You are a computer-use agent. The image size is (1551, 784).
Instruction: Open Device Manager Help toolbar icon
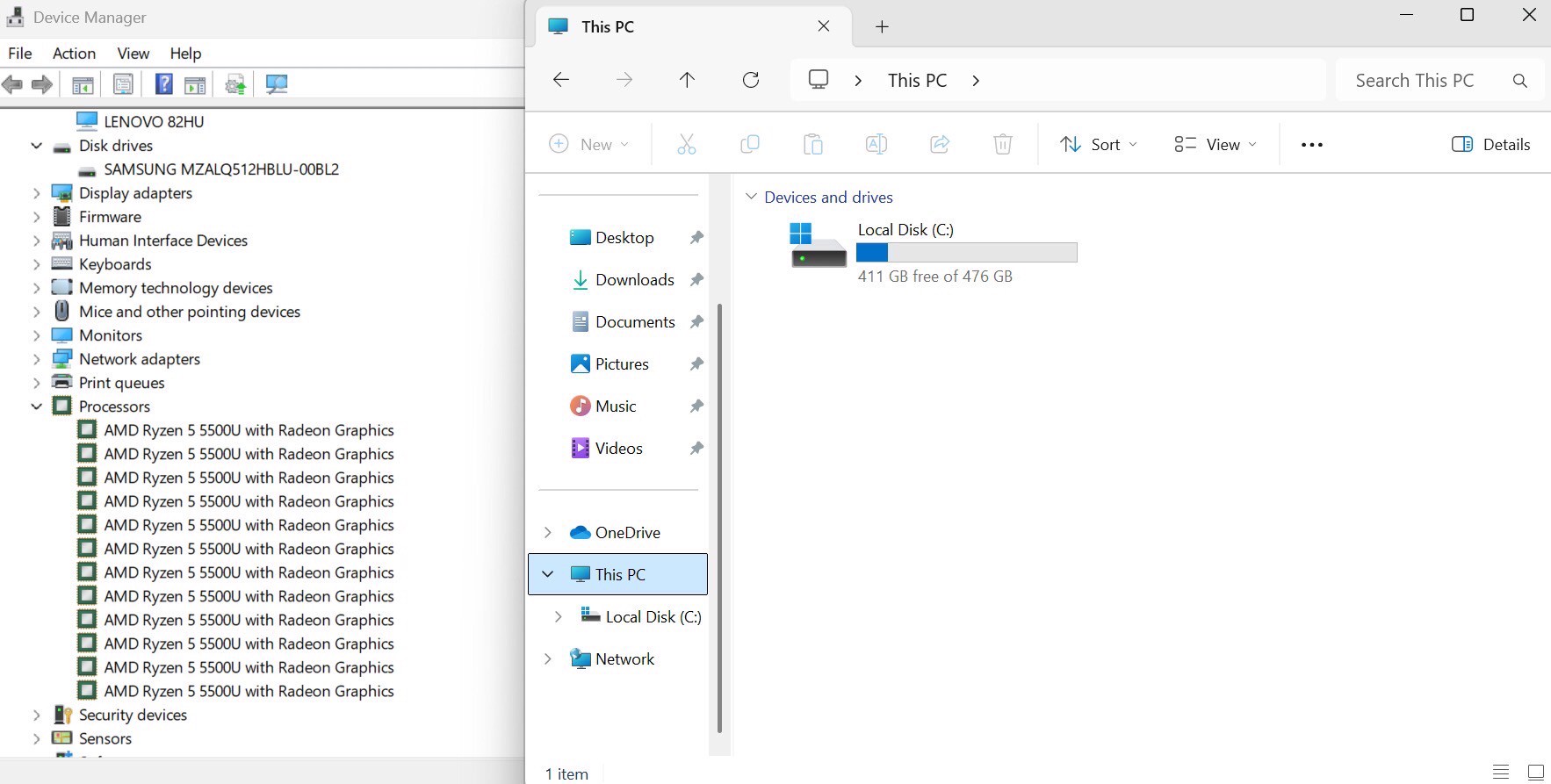point(163,84)
